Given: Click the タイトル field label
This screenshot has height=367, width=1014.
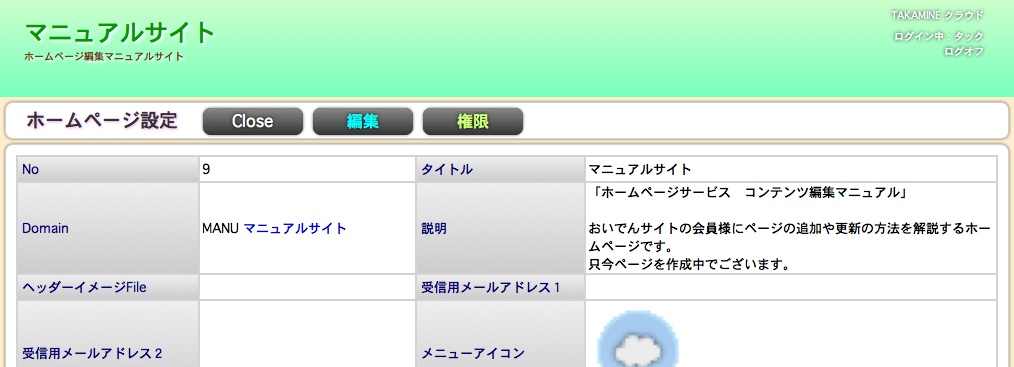Looking at the screenshot, I should tap(447, 169).
